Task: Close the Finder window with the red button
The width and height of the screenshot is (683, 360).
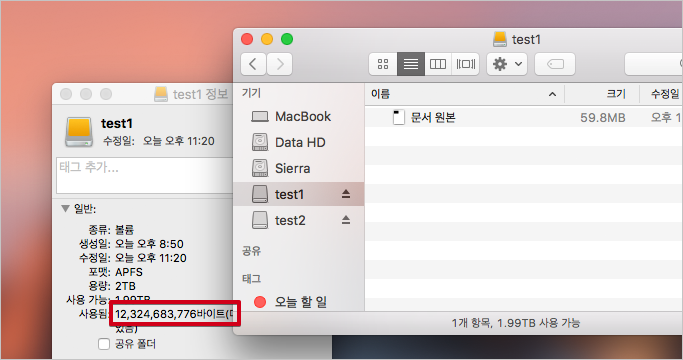Action: (x=247, y=39)
